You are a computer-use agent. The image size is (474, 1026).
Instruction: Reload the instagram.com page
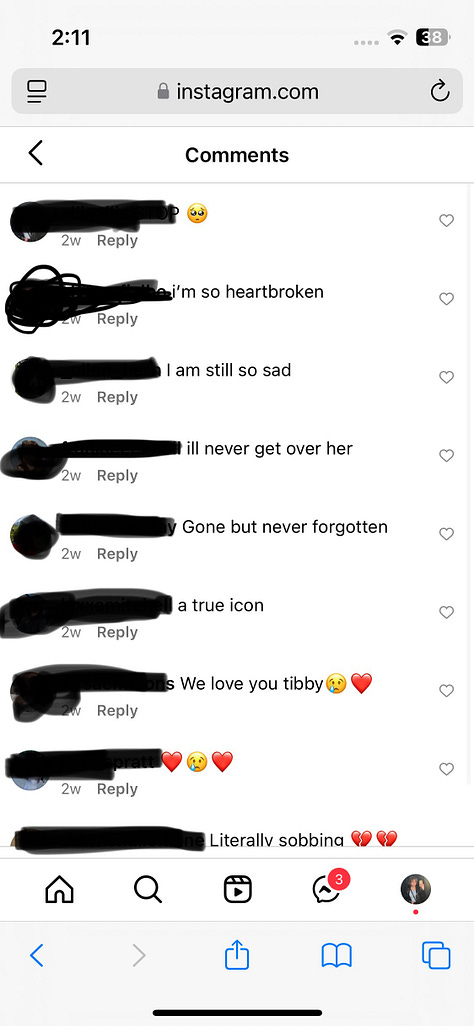click(x=440, y=91)
